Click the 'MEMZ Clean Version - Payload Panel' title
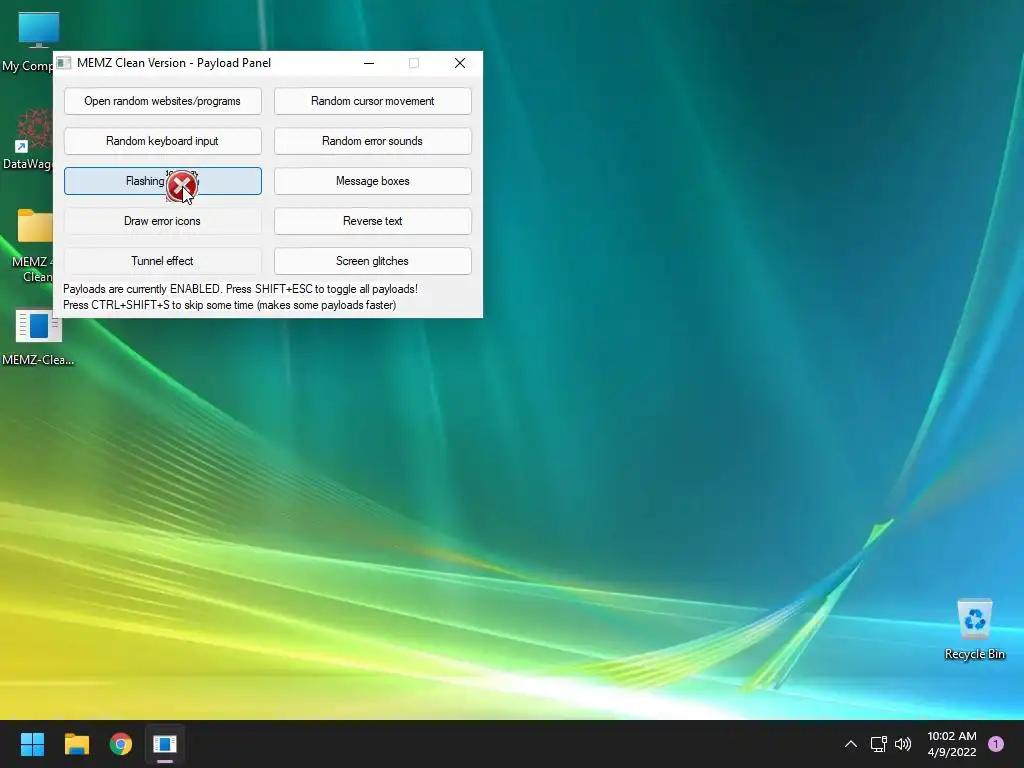The image size is (1024, 768). tap(174, 63)
